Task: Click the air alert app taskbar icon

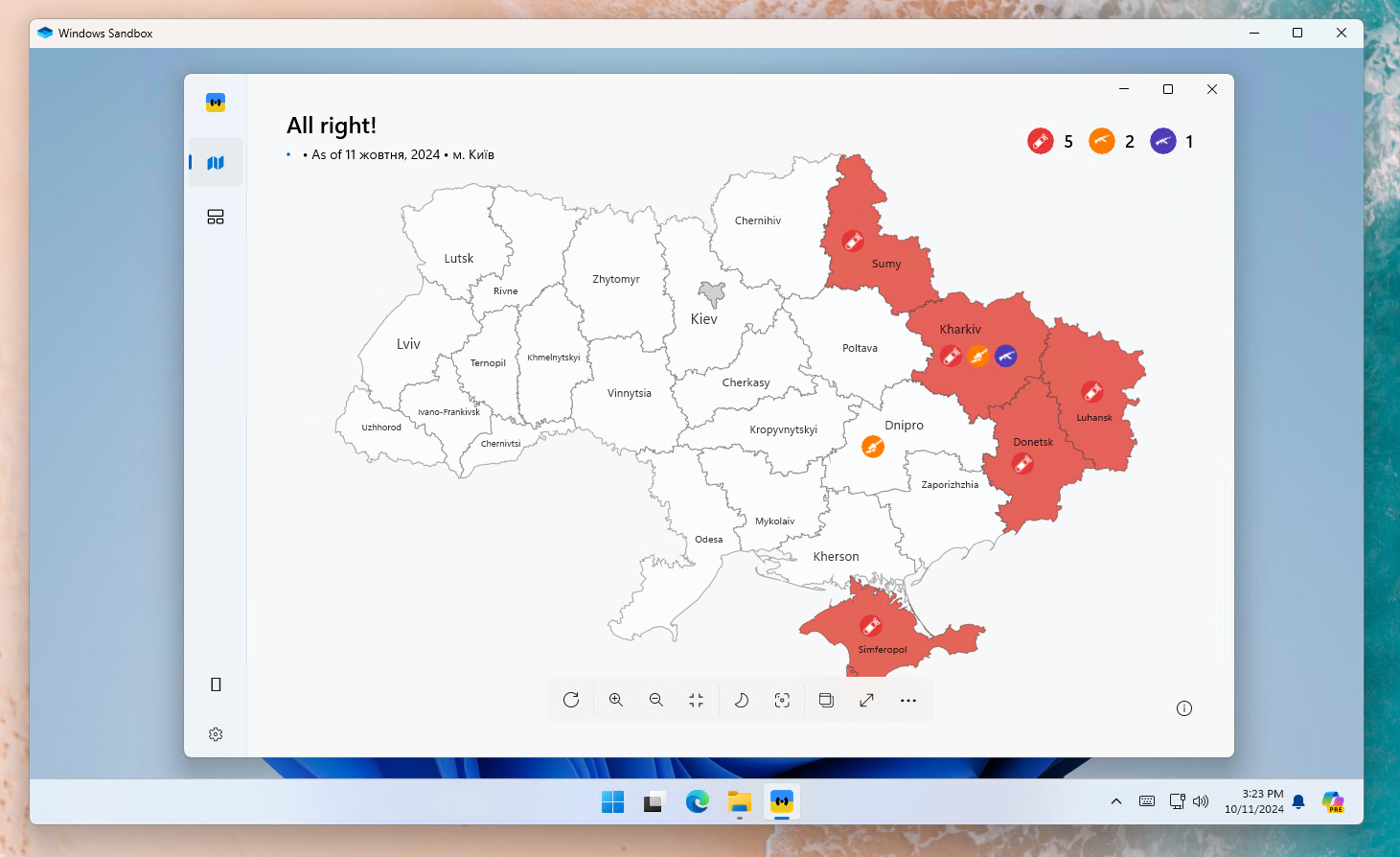Action: [x=782, y=801]
